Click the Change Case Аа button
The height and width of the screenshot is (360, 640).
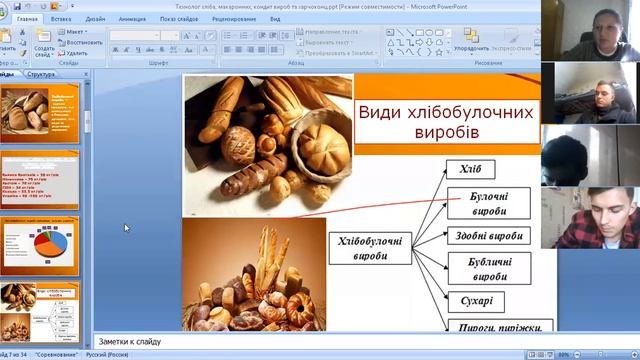point(188,50)
